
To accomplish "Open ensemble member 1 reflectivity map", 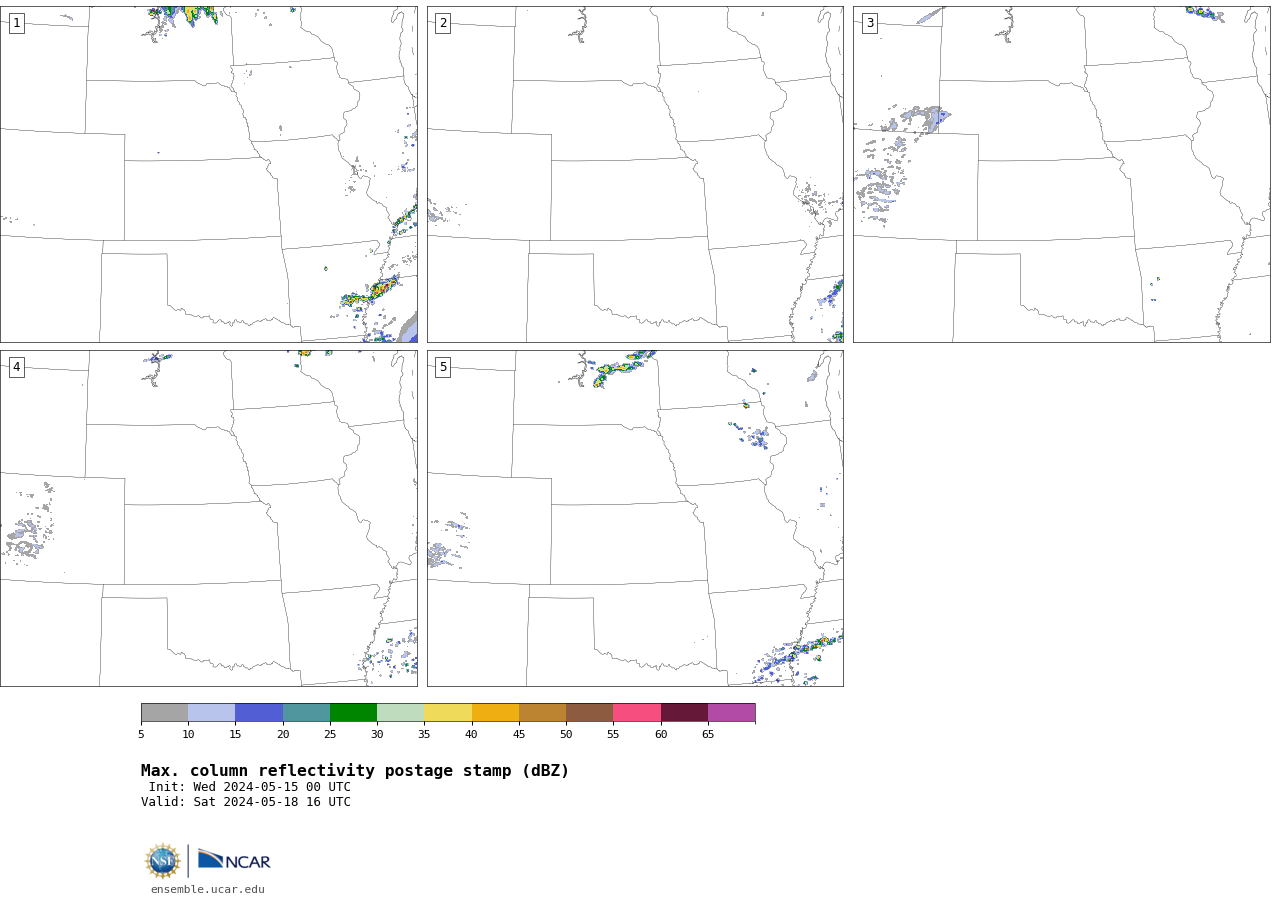I will click(x=208, y=174).
